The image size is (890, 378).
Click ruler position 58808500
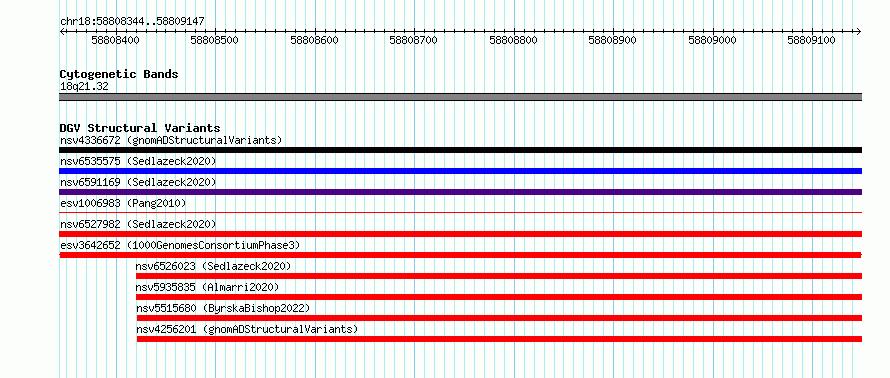(x=215, y=40)
